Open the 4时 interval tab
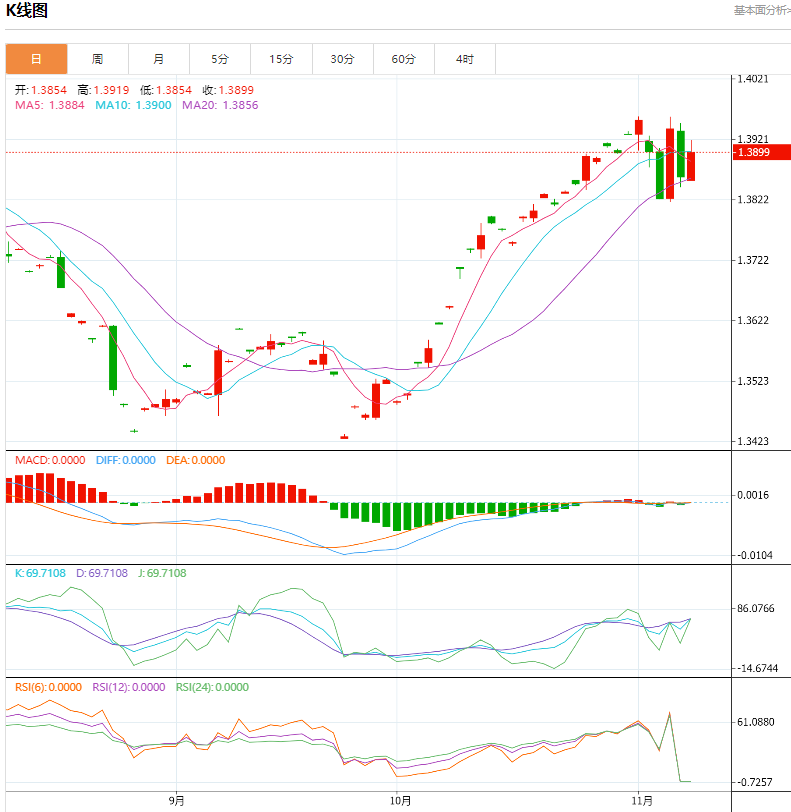The image size is (791, 812). [x=465, y=59]
